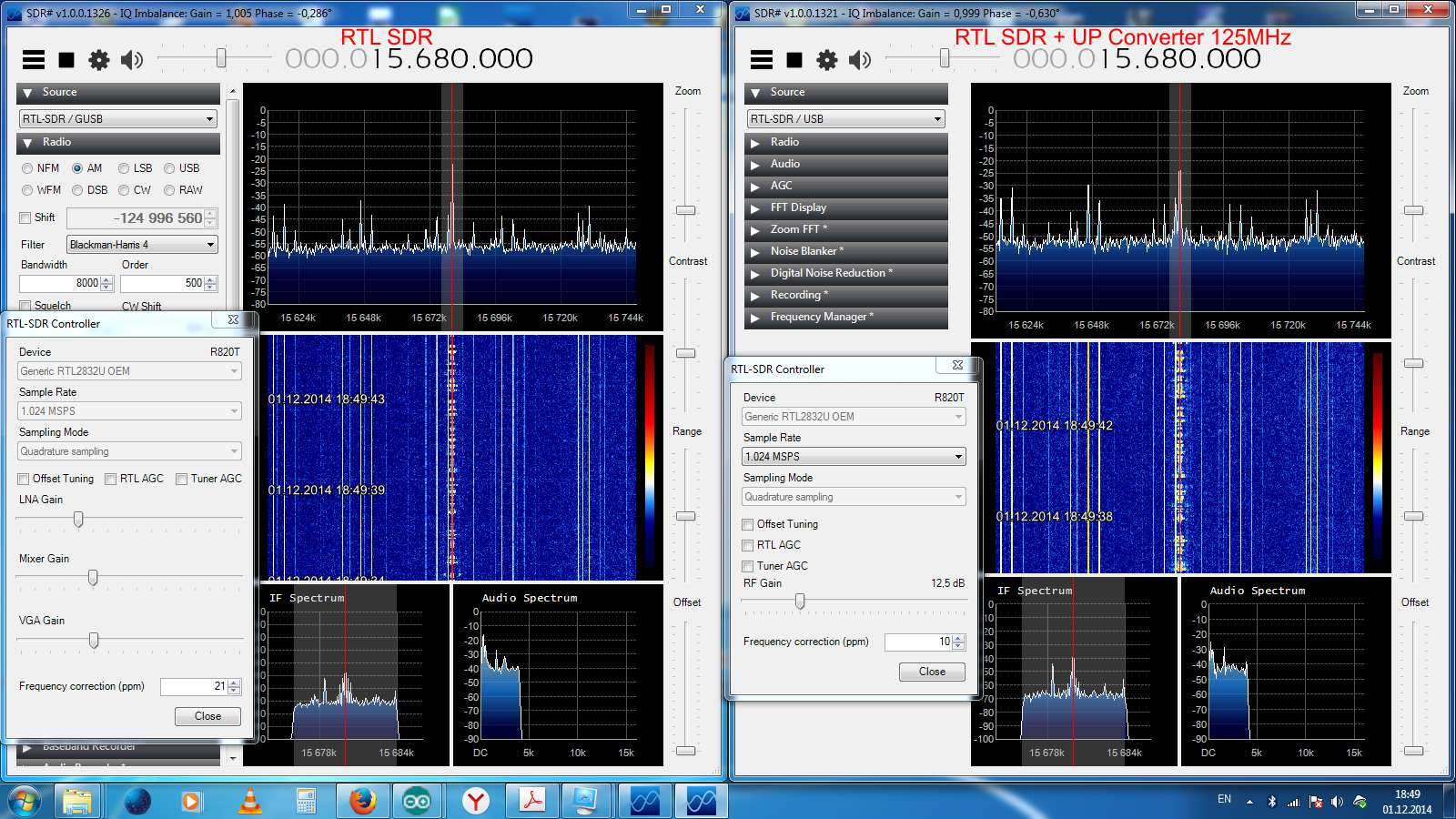Select CW radio mode

(135, 190)
